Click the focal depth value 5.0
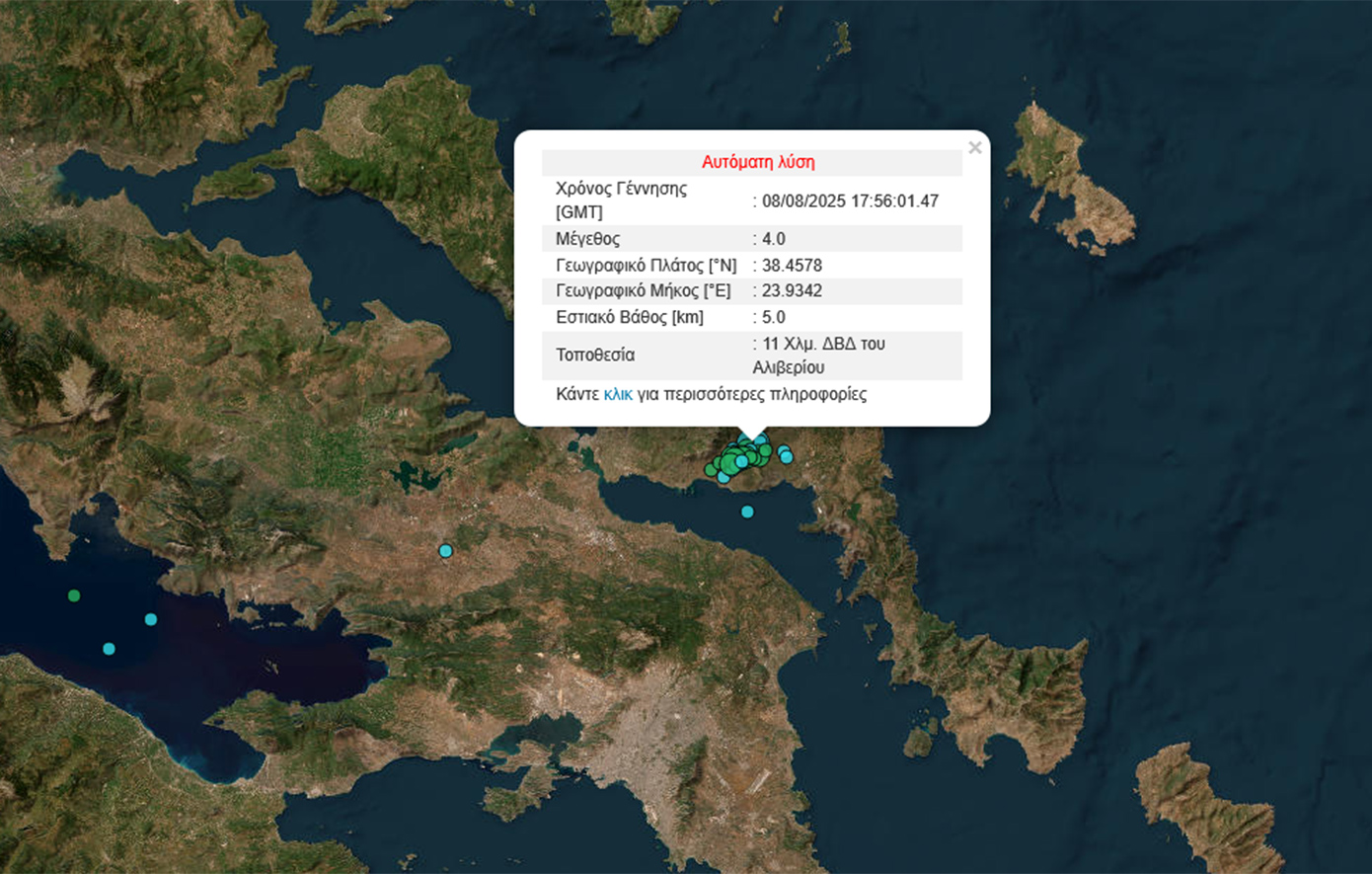 tap(773, 317)
